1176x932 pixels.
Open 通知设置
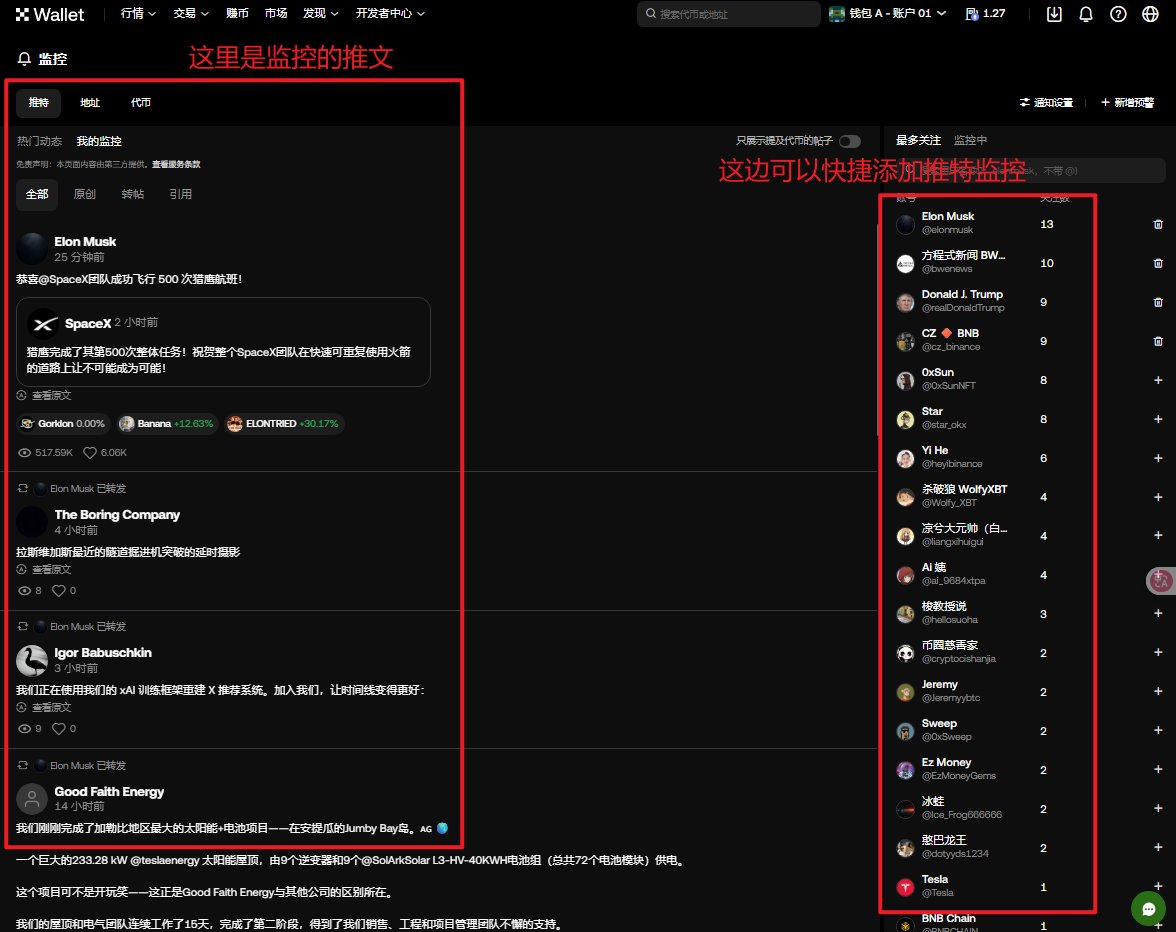coord(1046,103)
